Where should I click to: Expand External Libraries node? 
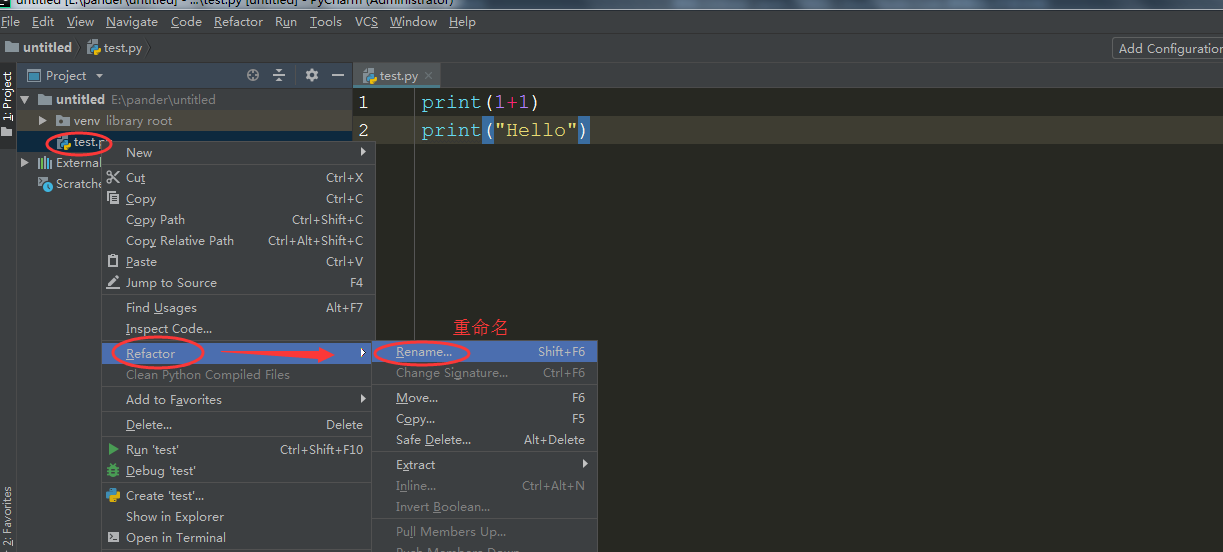(25, 162)
